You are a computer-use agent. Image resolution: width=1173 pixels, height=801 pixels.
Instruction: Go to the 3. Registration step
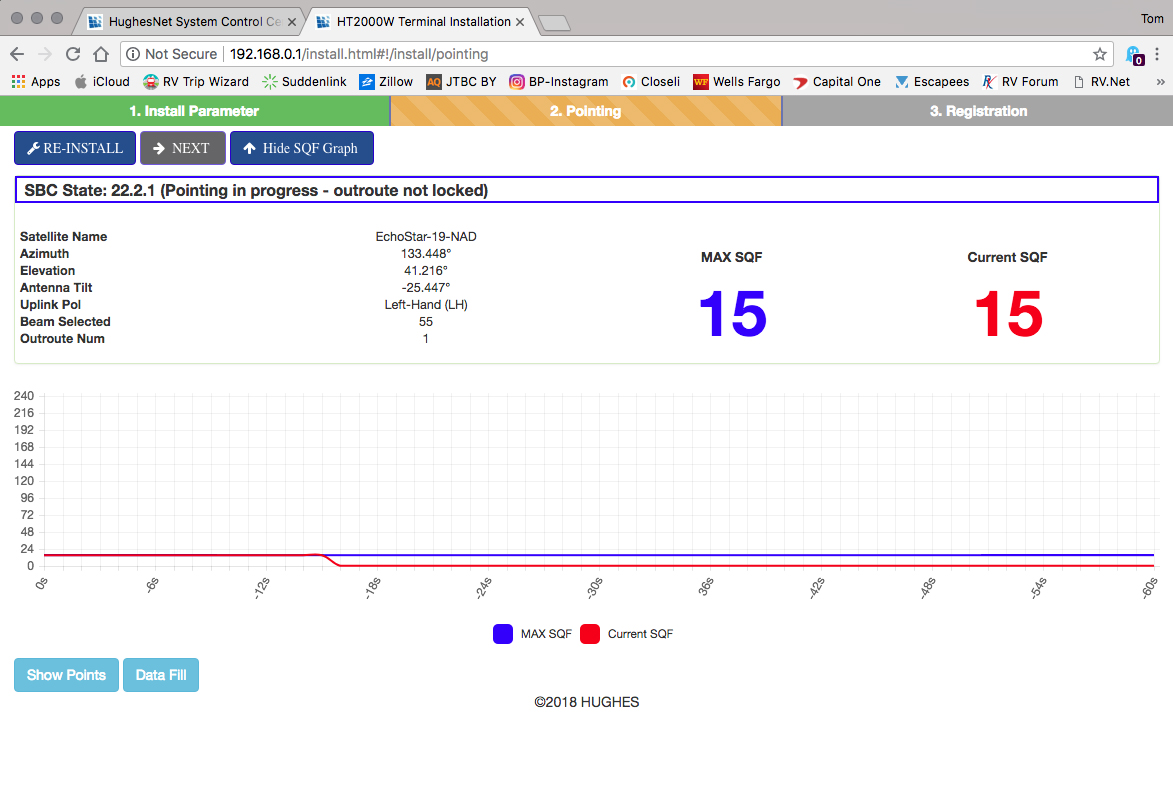[977, 111]
